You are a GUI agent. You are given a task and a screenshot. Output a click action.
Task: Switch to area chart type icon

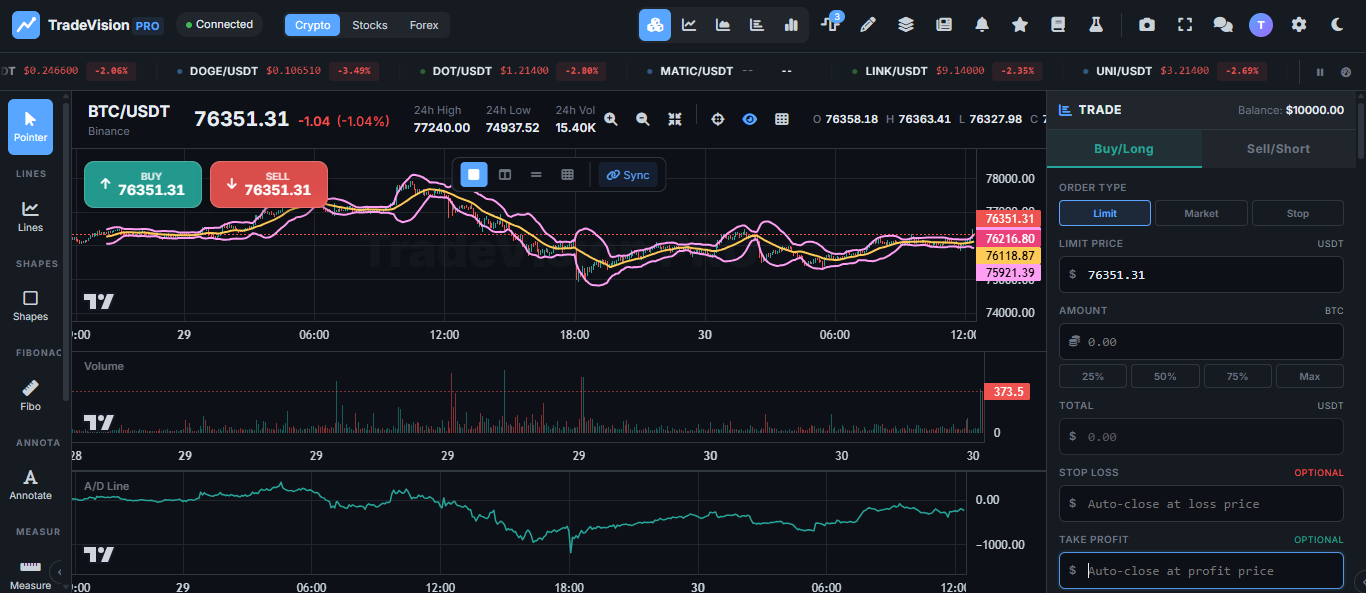click(723, 25)
